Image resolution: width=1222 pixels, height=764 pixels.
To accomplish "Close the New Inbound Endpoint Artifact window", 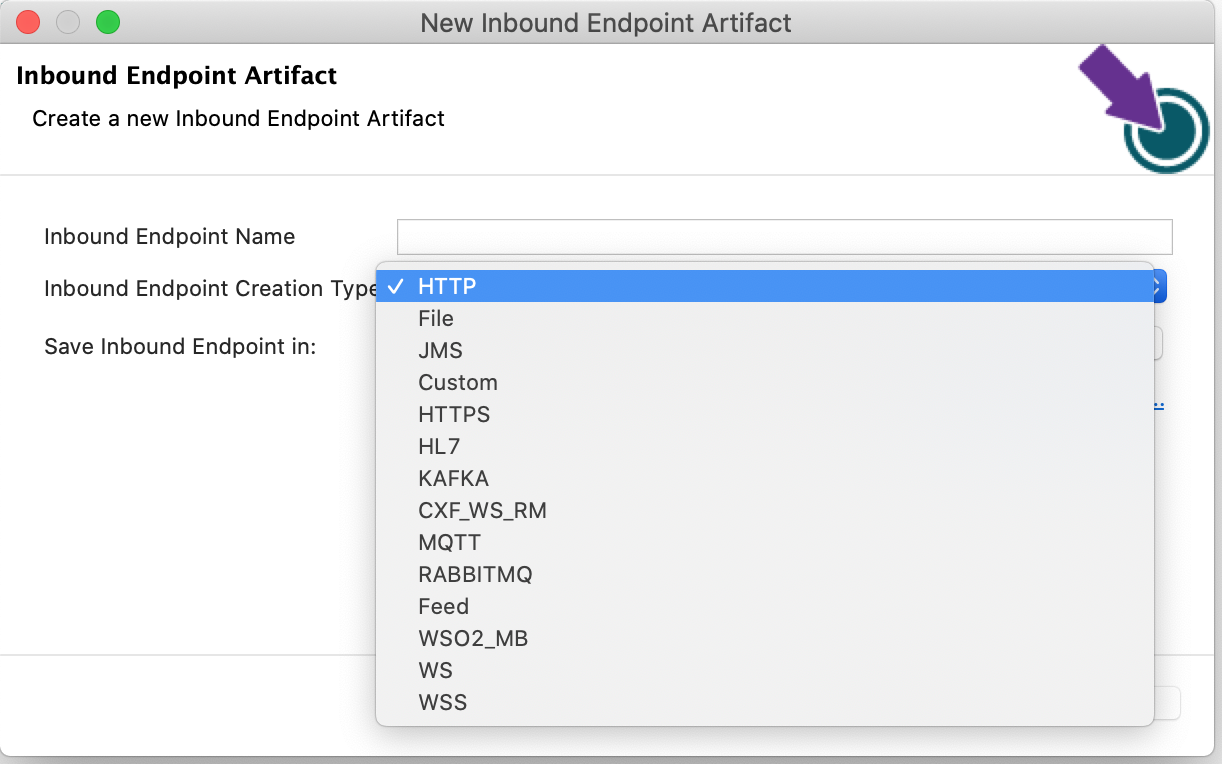I will pyautogui.click(x=28, y=22).
